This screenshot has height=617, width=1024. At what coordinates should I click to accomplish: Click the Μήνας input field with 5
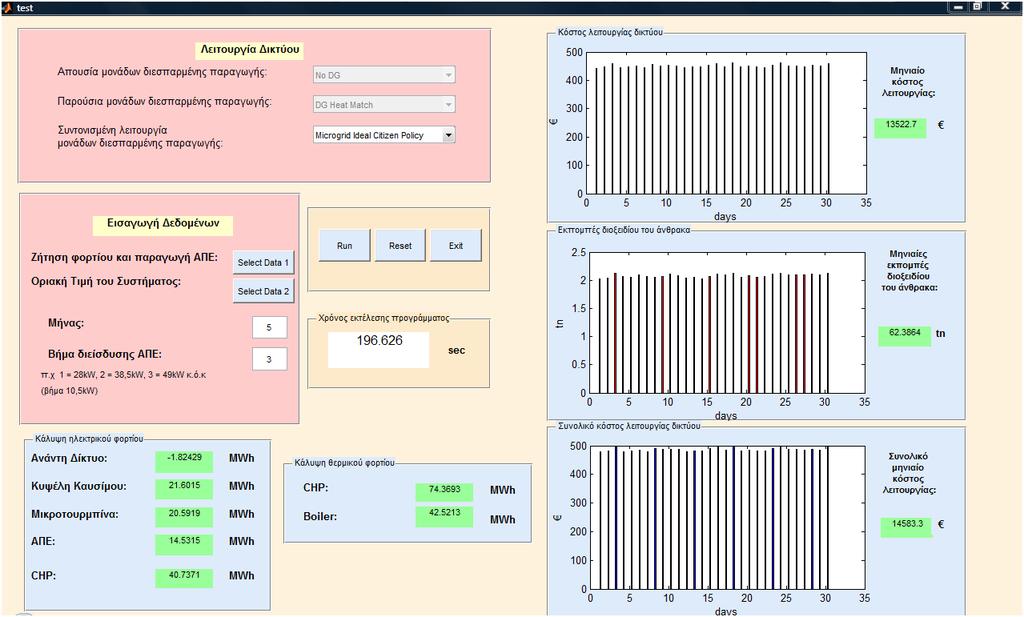269,328
